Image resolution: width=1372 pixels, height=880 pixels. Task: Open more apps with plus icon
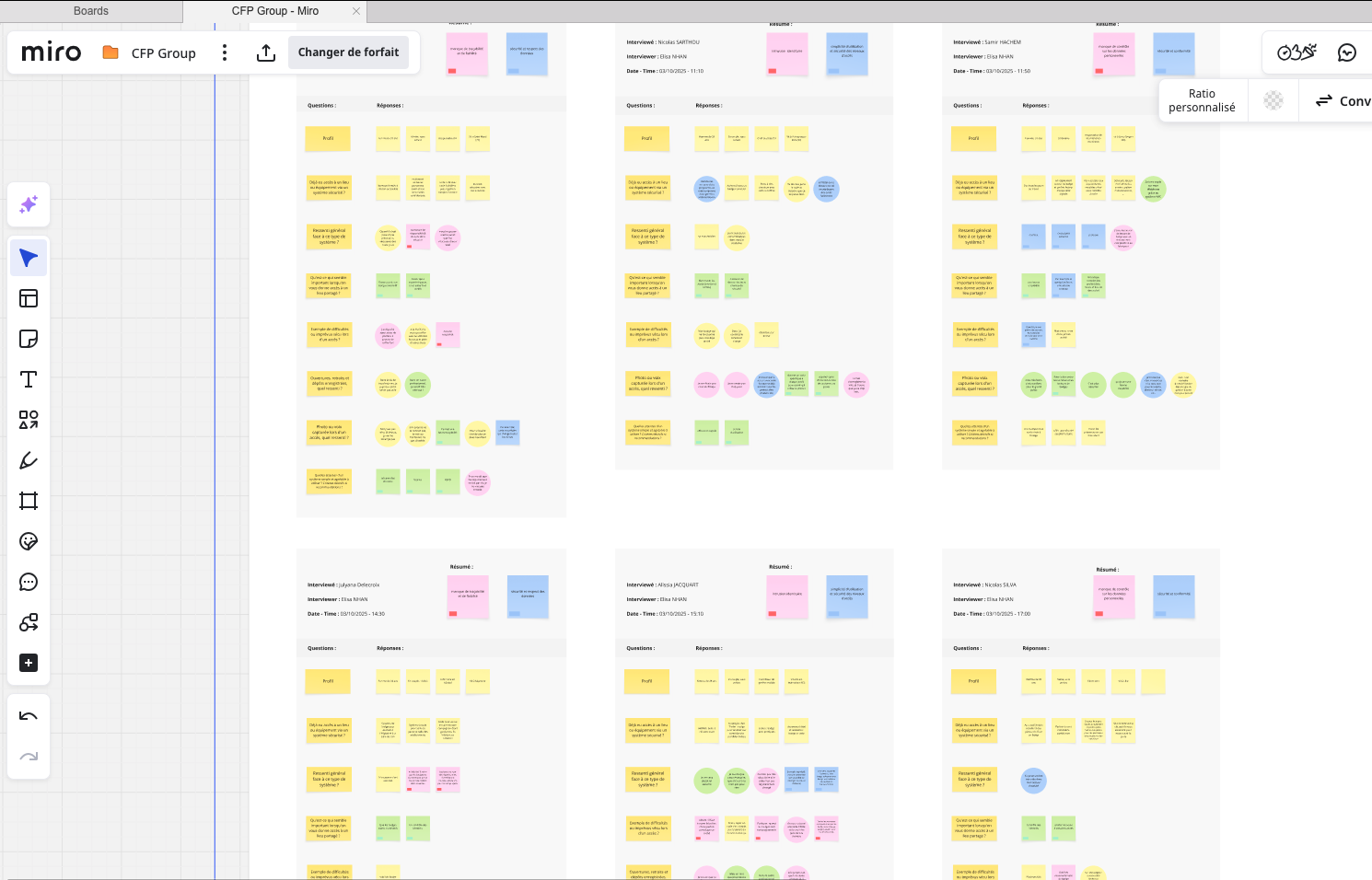point(29,663)
